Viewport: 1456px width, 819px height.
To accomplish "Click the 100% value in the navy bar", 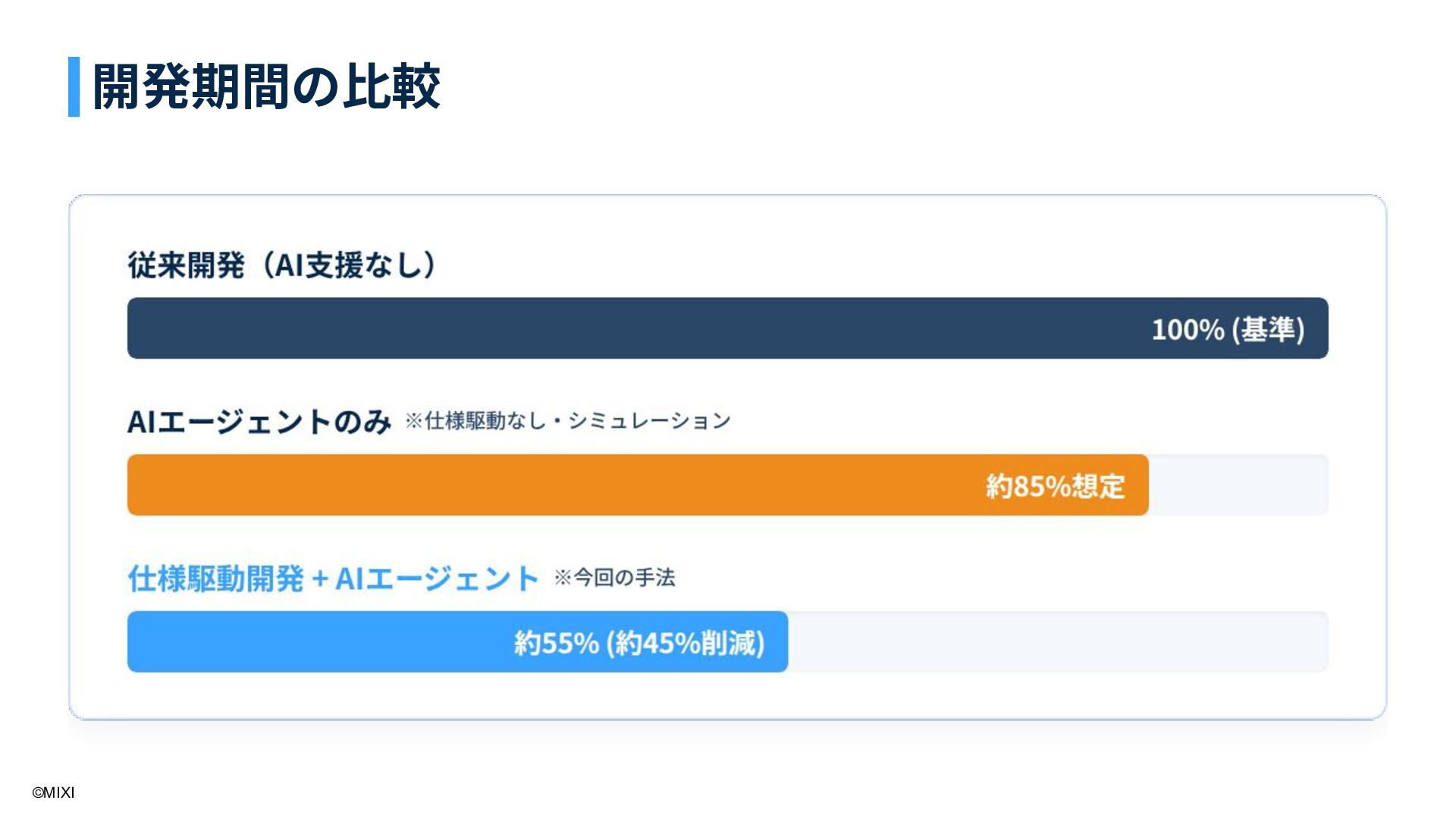I will pos(1188,329).
